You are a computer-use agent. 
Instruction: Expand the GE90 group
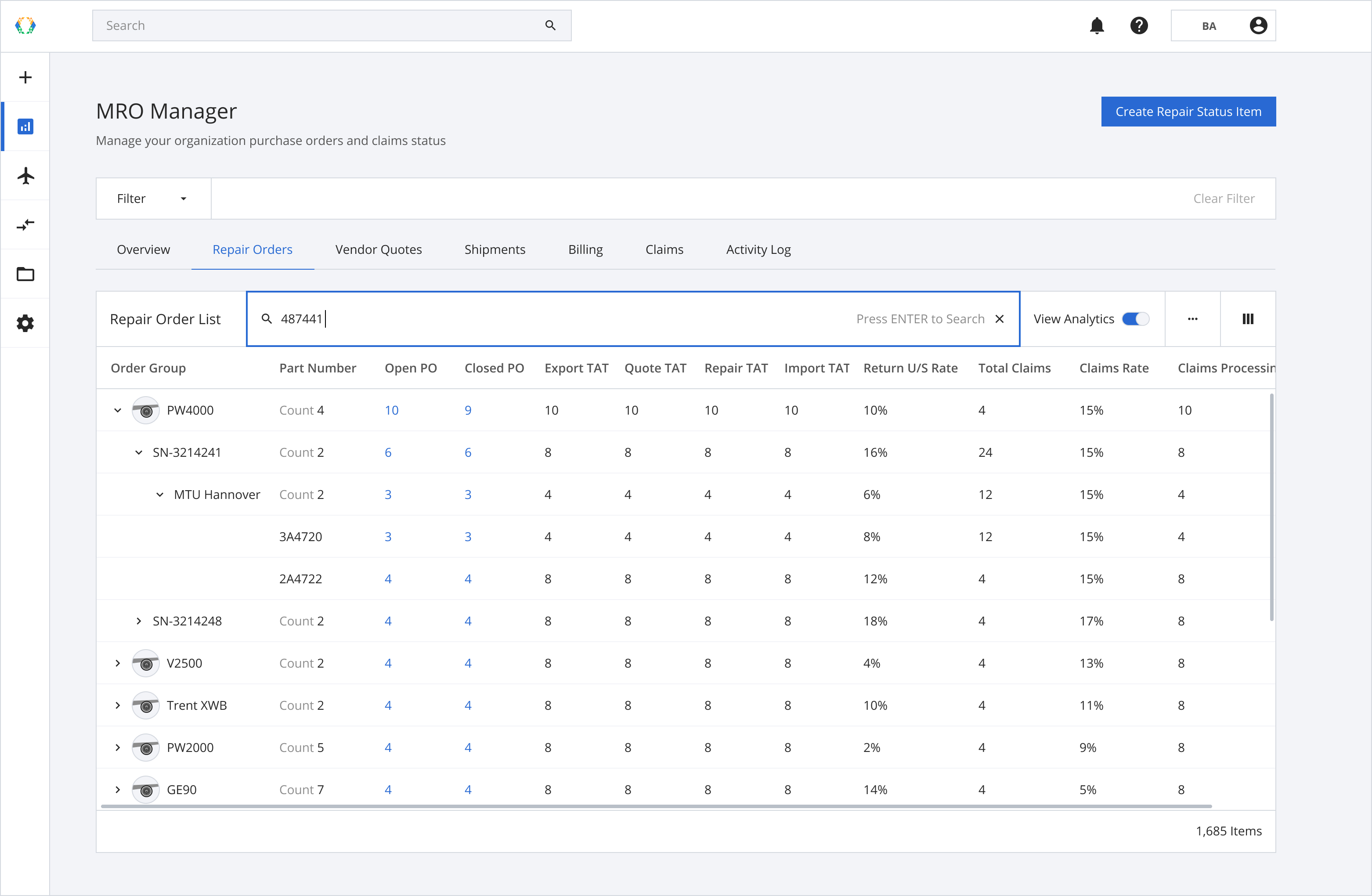coord(118,789)
